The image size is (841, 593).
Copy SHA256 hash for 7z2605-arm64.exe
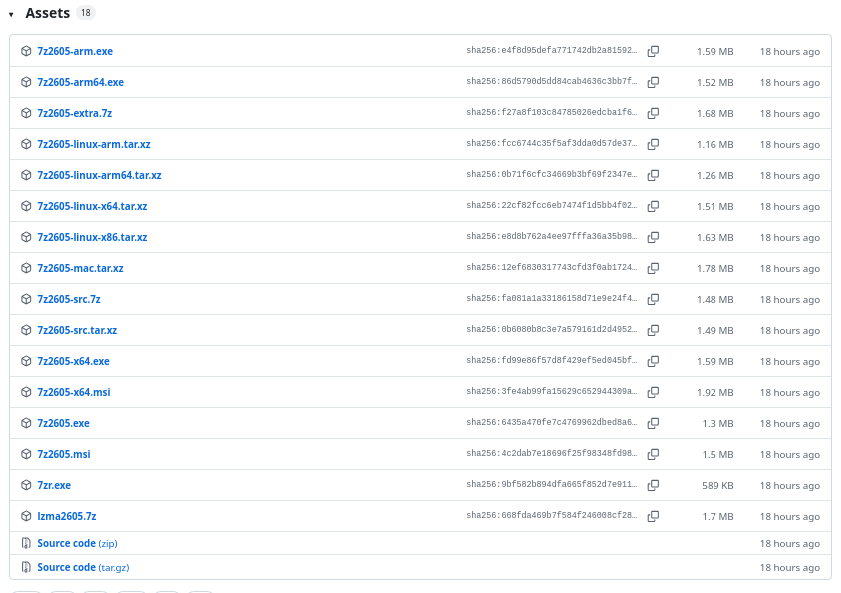coord(653,83)
